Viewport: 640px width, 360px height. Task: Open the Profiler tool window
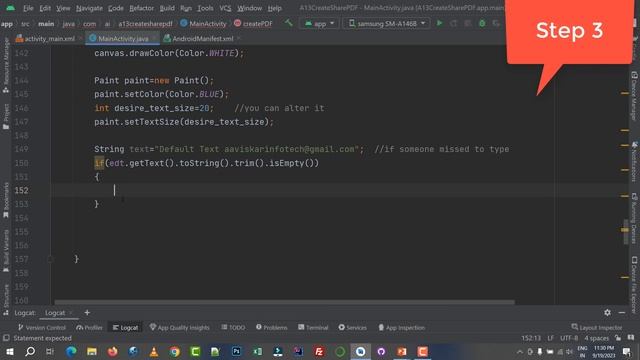pyautogui.click(x=89, y=327)
